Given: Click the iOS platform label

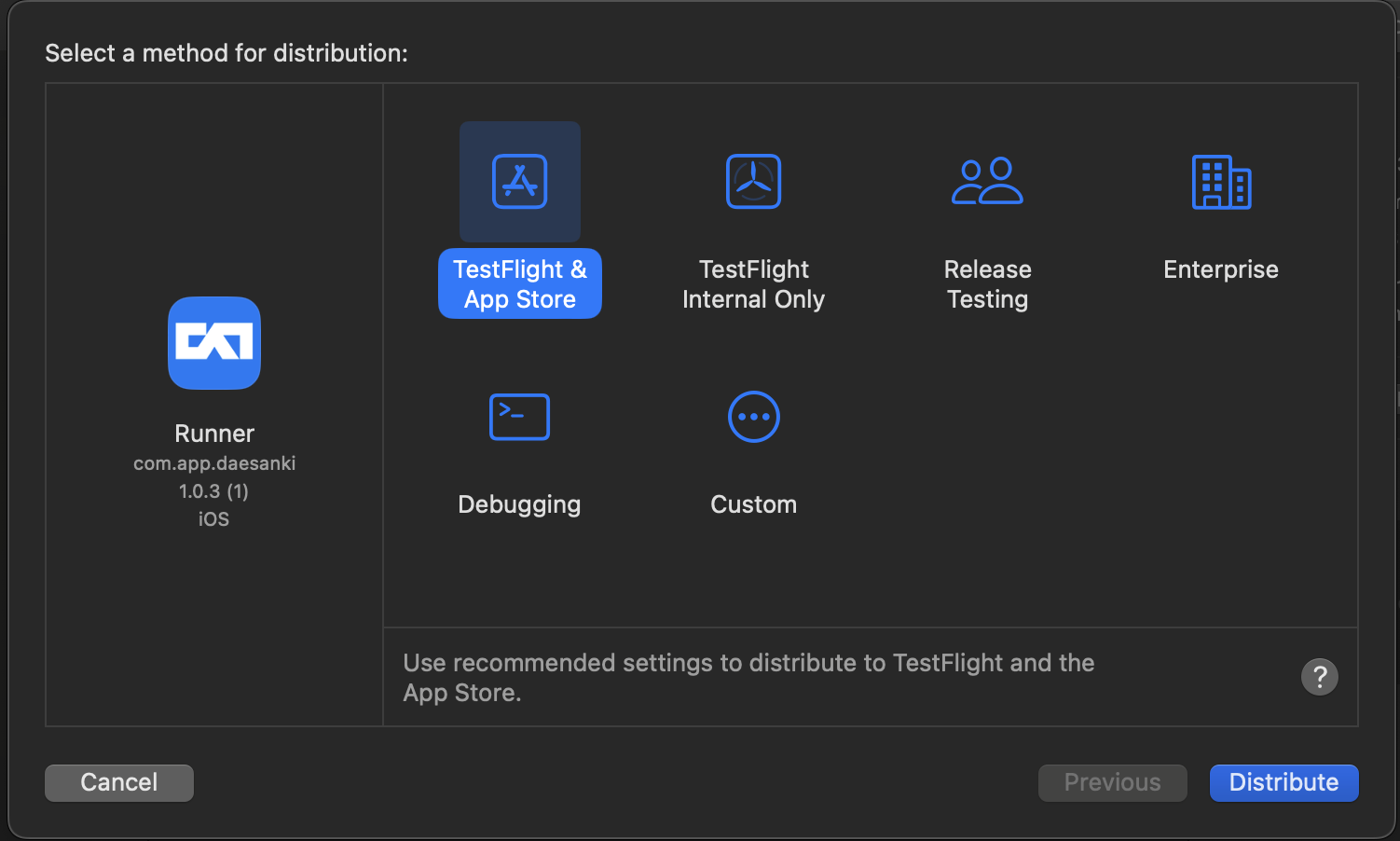Looking at the screenshot, I should 213,519.
